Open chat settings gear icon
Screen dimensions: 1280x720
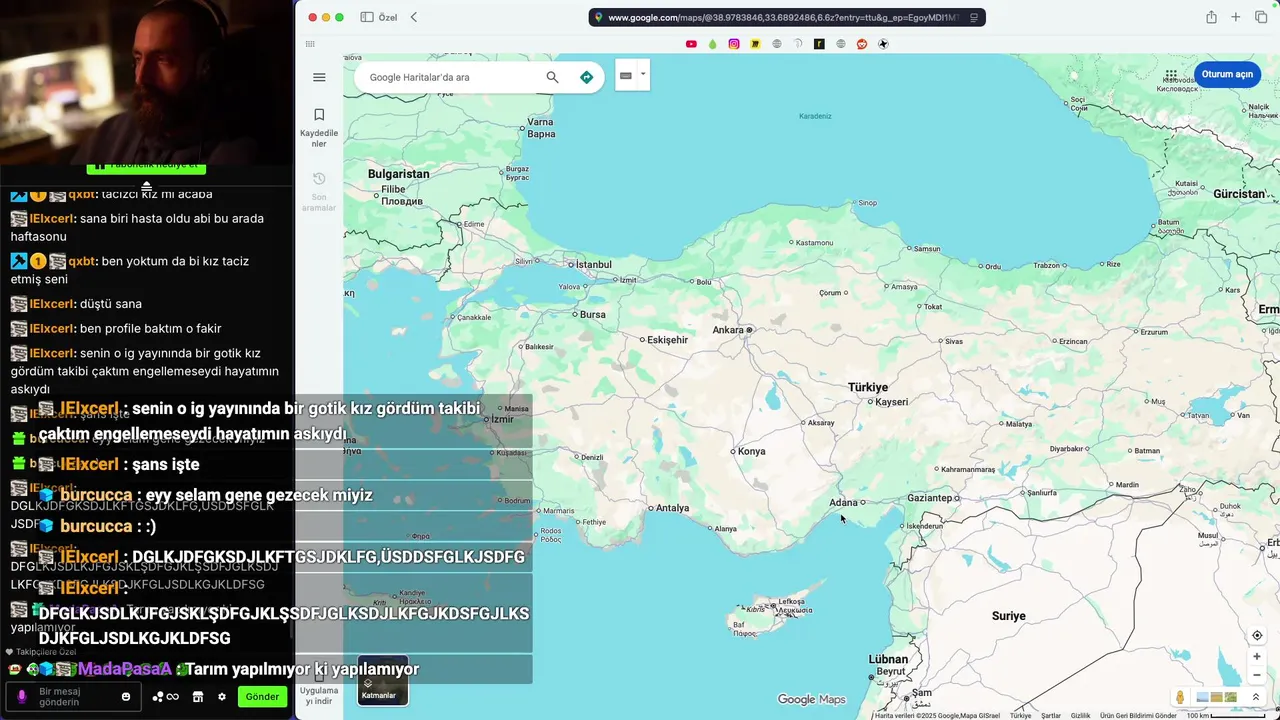[222, 697]
